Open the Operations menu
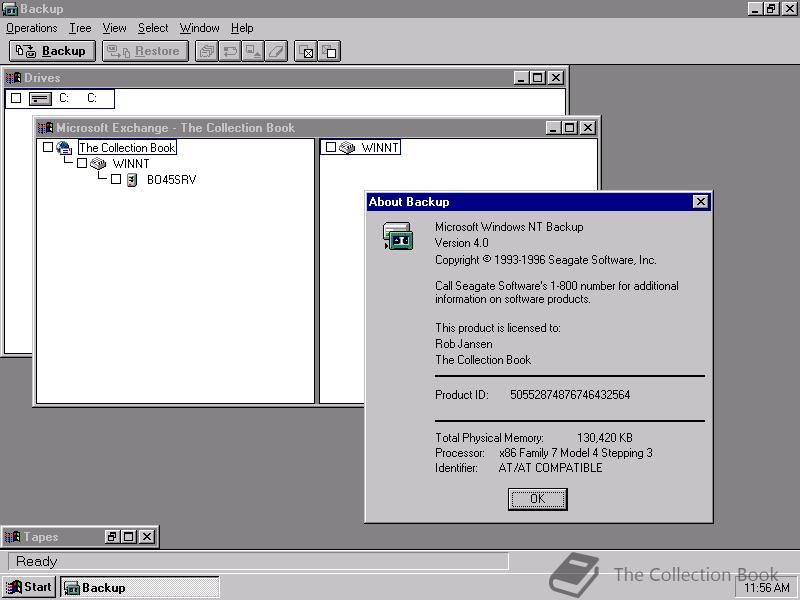This screenshot has height=600, width=800. (x=32, y=28)
